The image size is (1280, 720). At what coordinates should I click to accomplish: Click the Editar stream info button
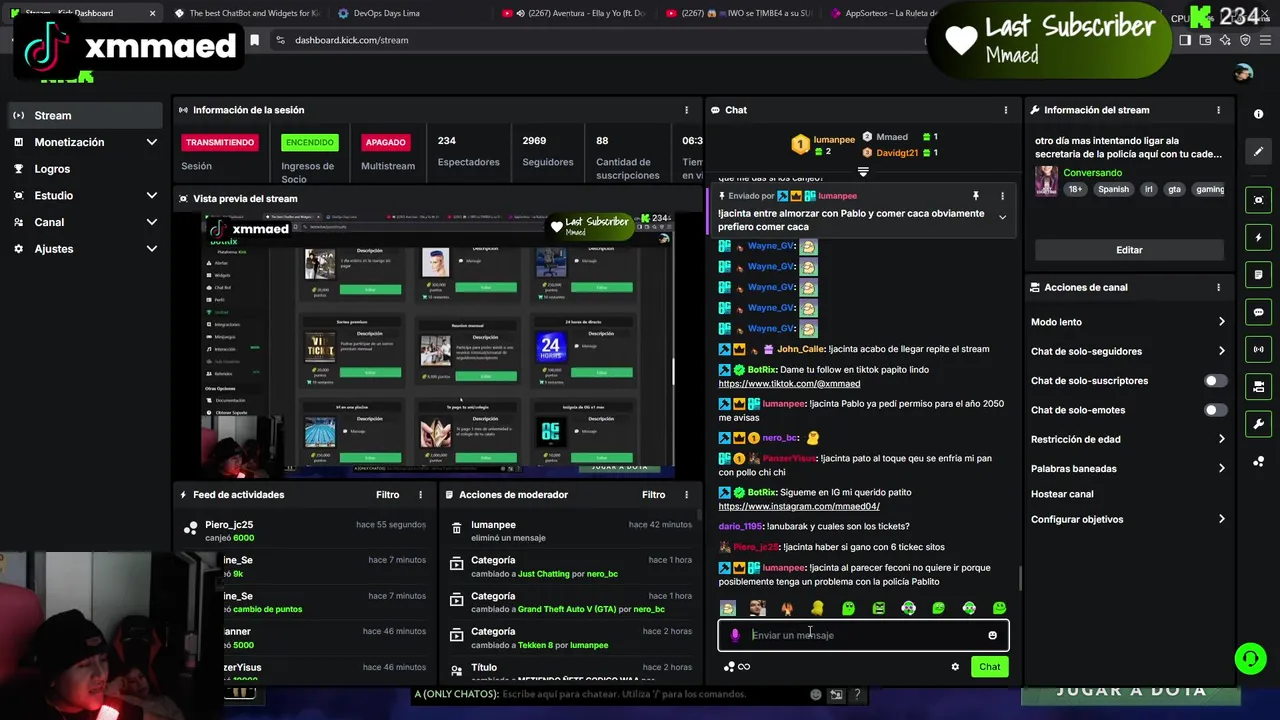coord(1129,250)
